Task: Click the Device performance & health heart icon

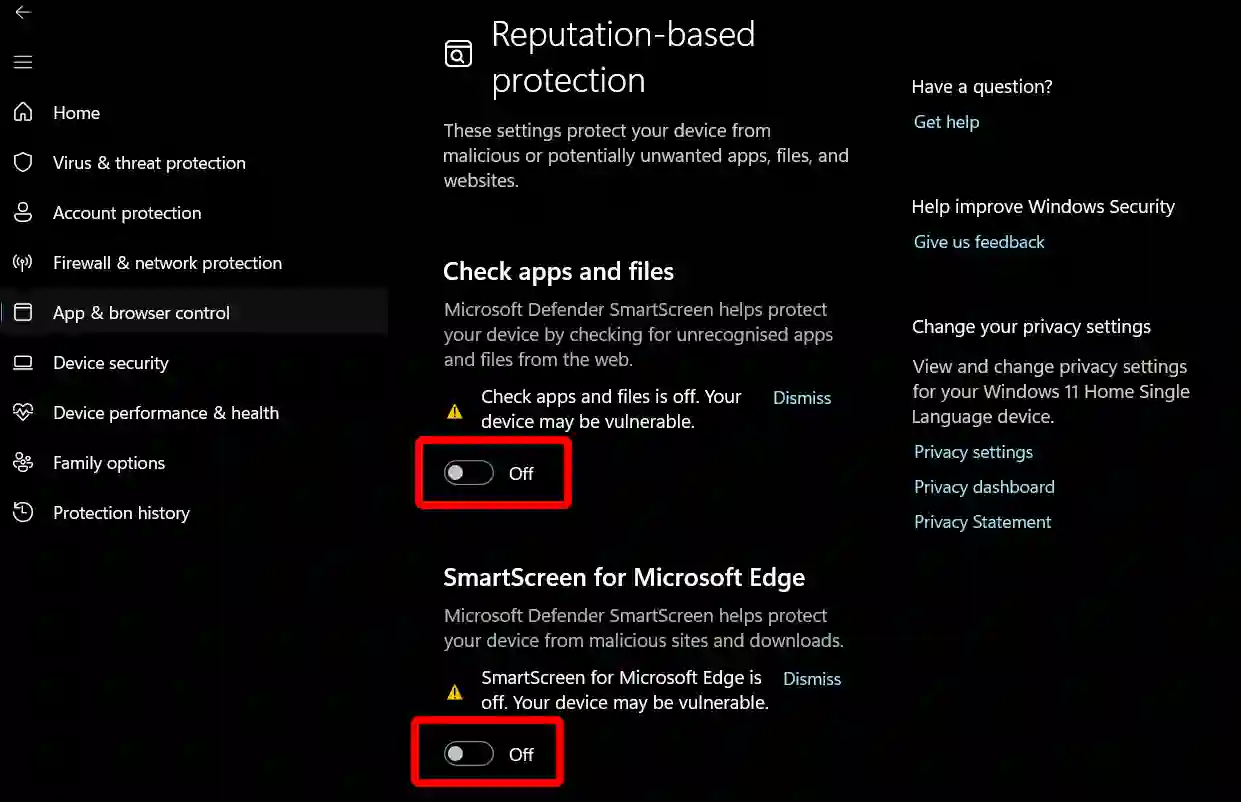Action: pos(22,412)
